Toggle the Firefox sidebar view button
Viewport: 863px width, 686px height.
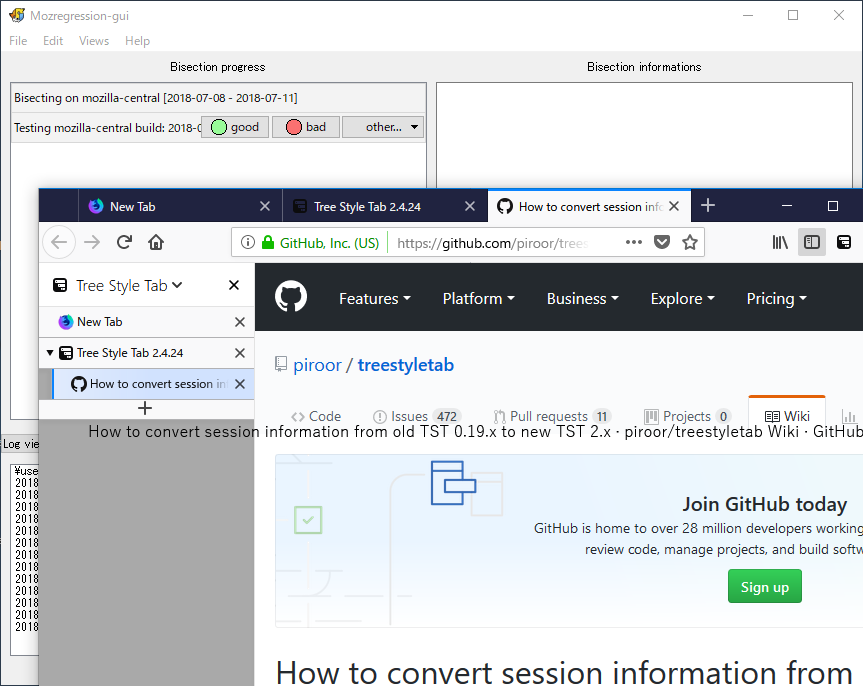(812, 242)
